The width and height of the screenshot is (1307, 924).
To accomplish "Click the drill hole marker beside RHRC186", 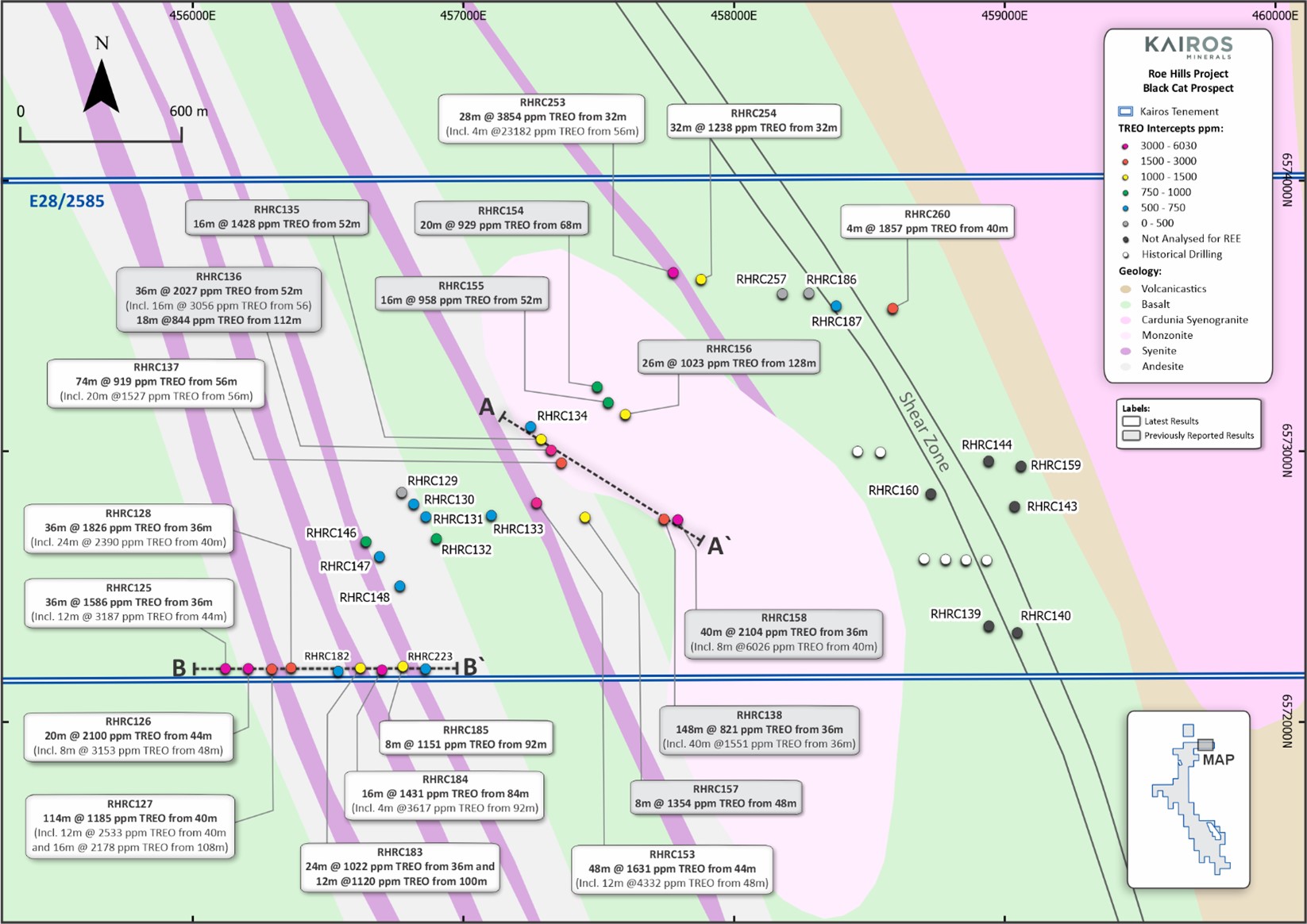I will click(808, 294).
